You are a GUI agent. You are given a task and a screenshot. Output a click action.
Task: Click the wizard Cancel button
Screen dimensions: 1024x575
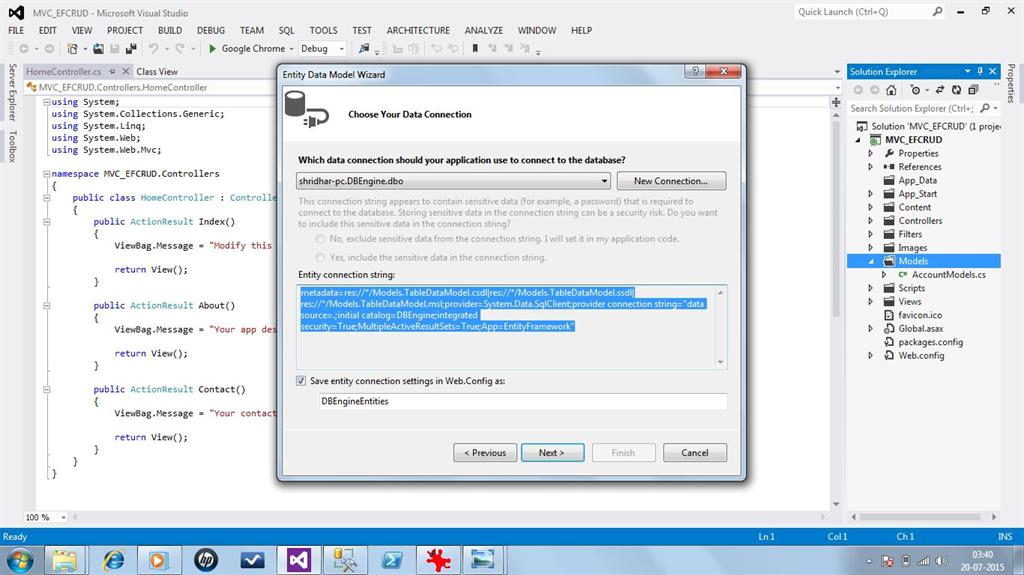(695, 453)
